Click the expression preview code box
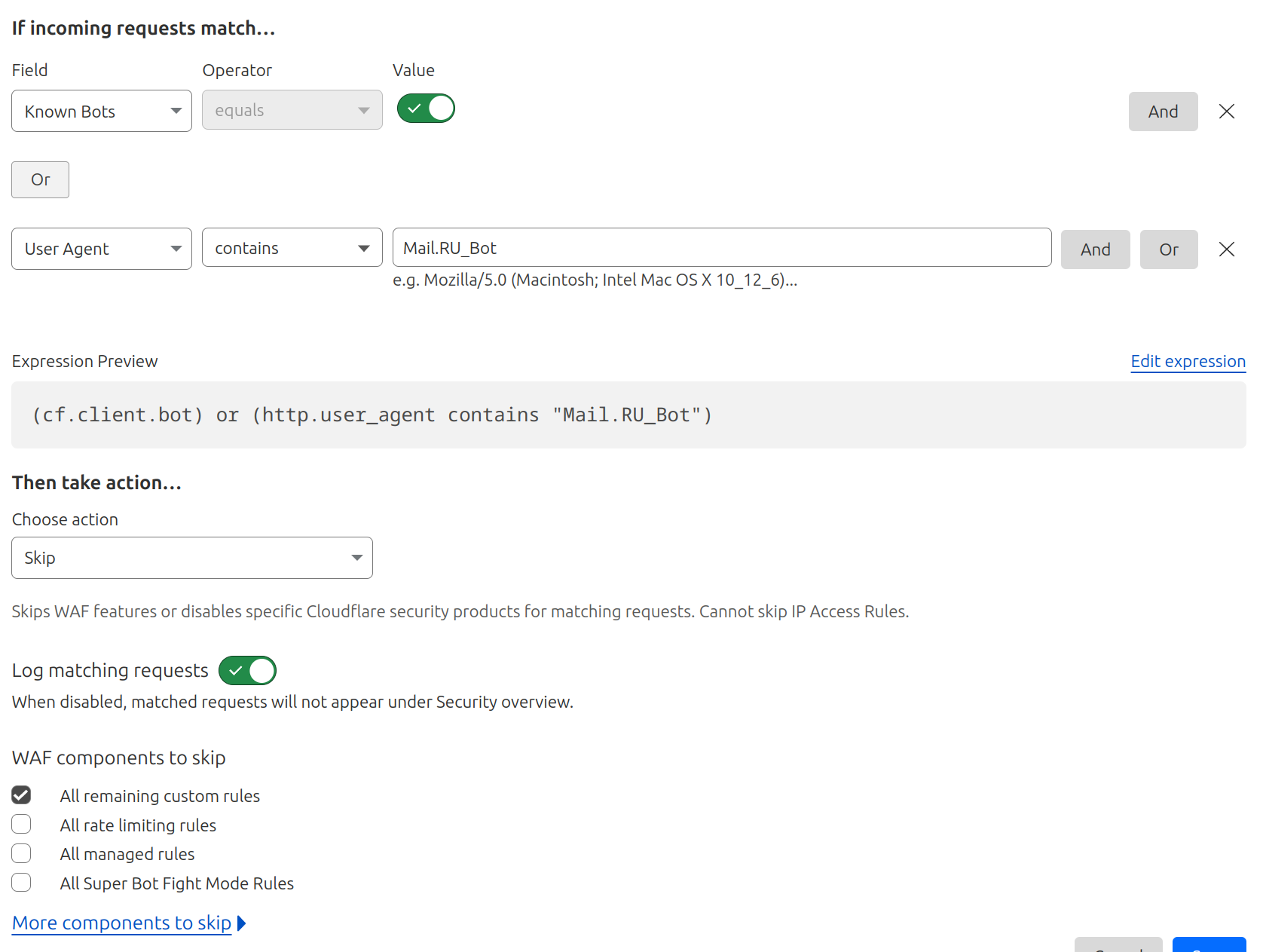The height and width of the screenshot is (952, 1263). pos(628,415)
